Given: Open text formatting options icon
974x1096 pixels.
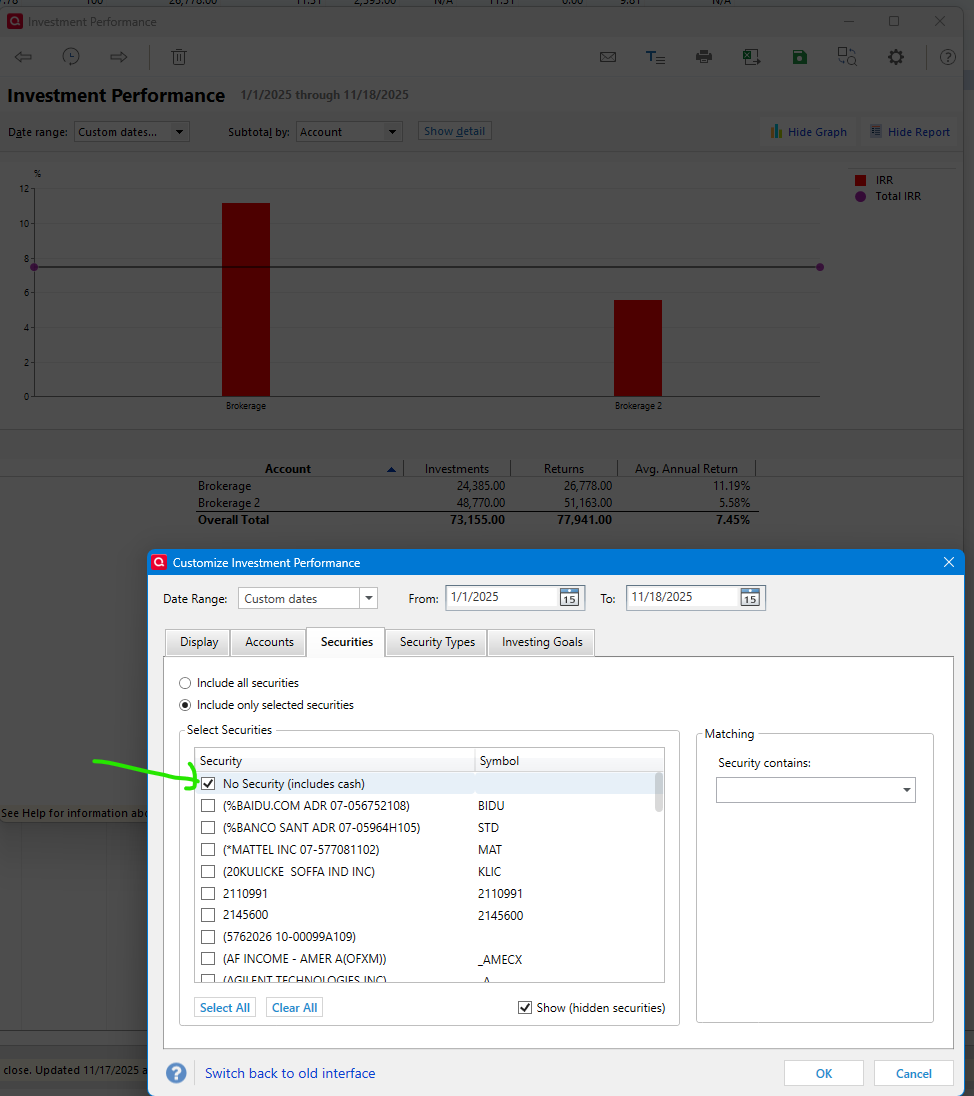Looking at the screenshot, I should click(655, 57).
